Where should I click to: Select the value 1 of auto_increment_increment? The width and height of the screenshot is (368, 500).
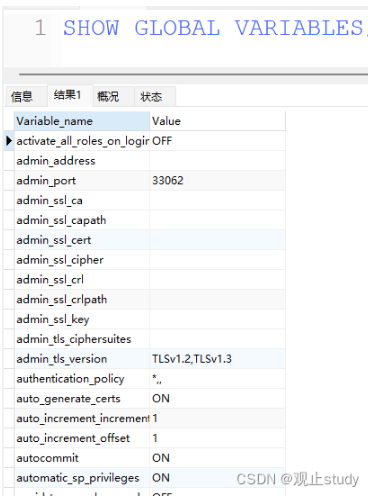point(218,418)
